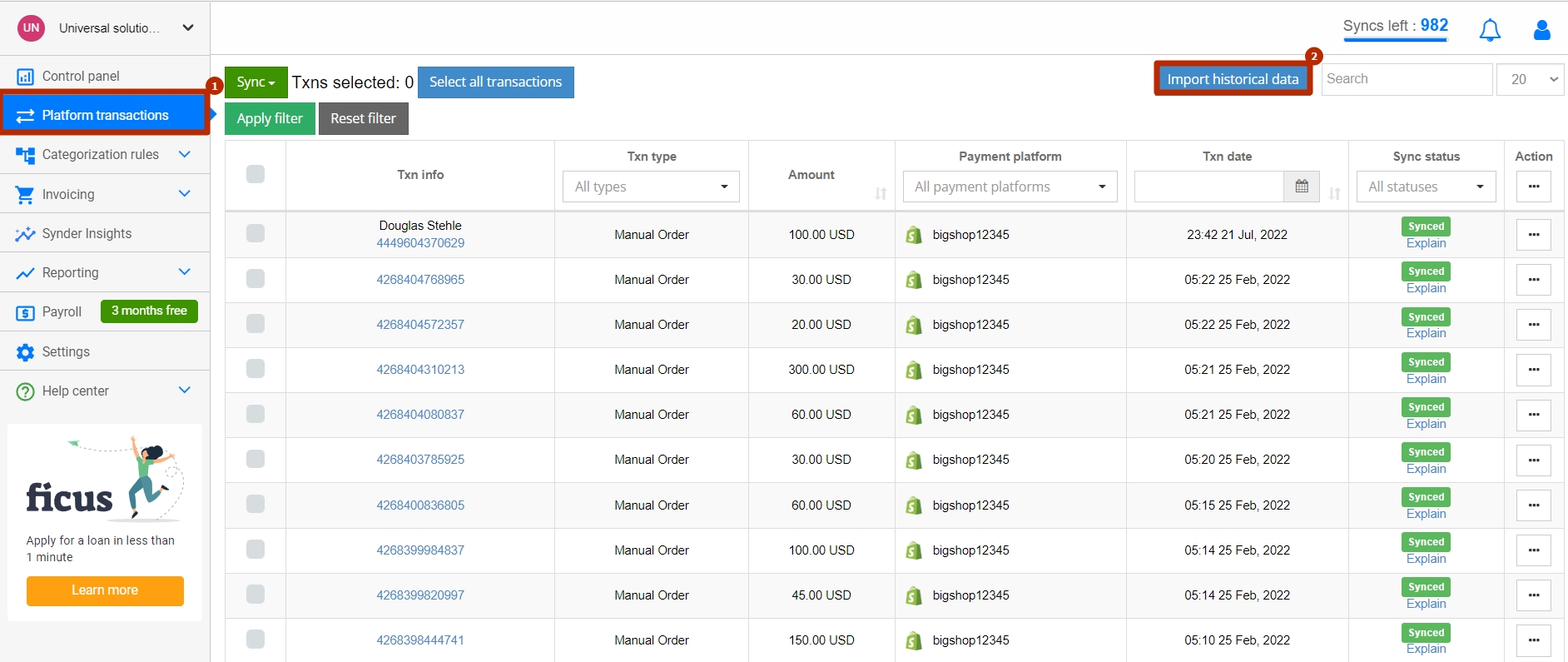Open the All payment platforms dropdown
This screenshot has height=662, width=1568.
pyautogui.click(x=1010, y=187)
